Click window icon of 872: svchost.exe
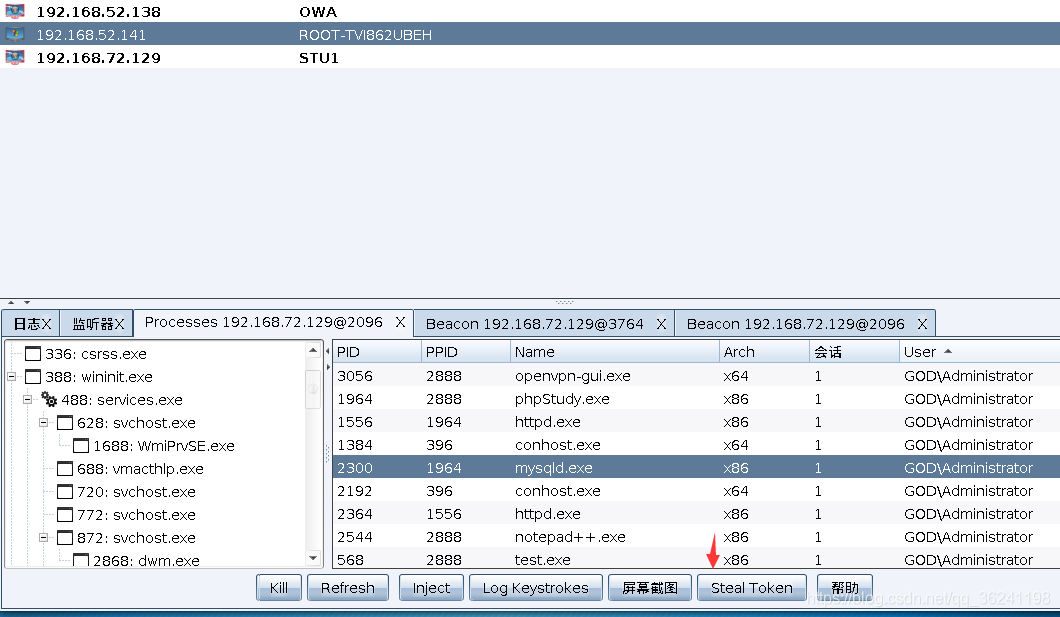Screen dimensions: 1060x617 pos(64,537)
